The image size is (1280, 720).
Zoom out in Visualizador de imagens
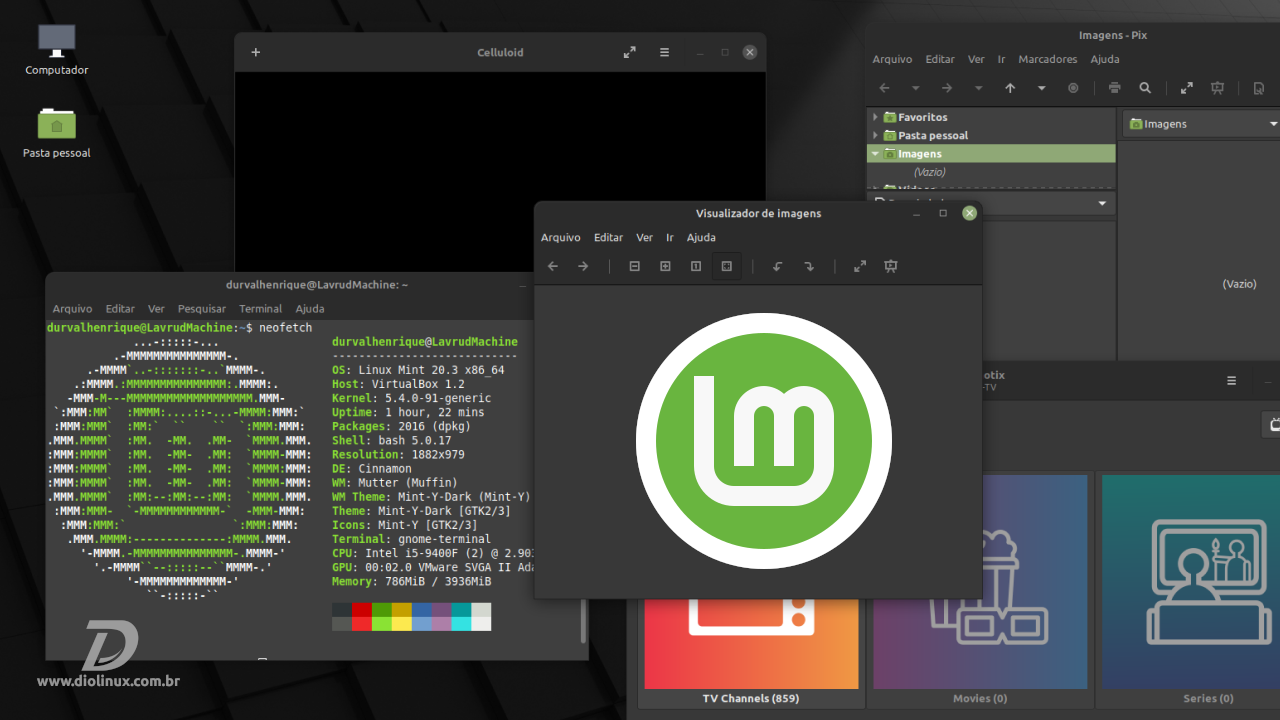click(x=634, y=266)
